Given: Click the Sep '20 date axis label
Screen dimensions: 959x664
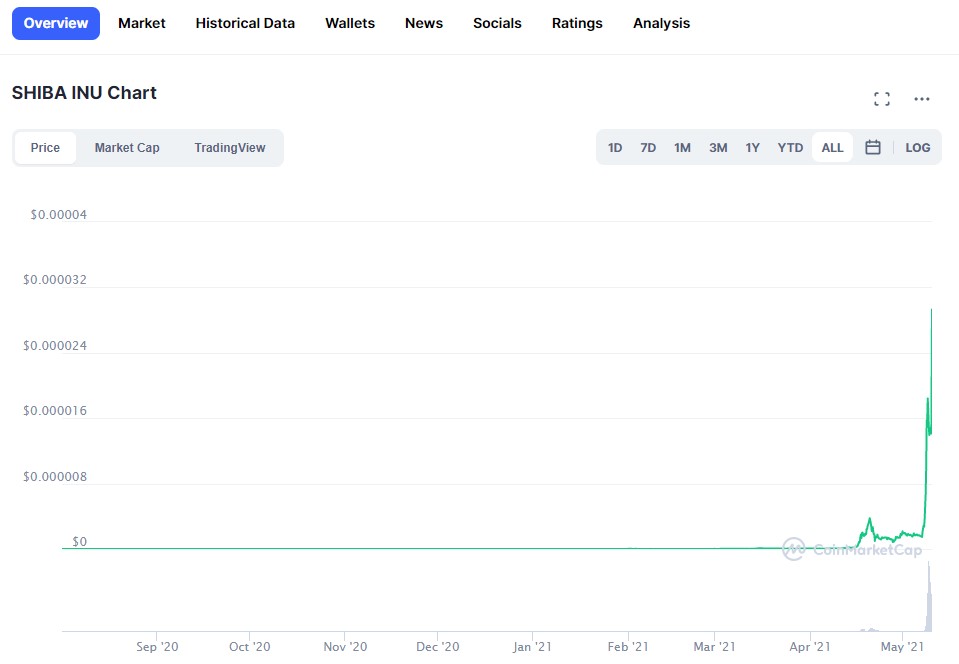Looking at the screenshot, I should 157,647.
